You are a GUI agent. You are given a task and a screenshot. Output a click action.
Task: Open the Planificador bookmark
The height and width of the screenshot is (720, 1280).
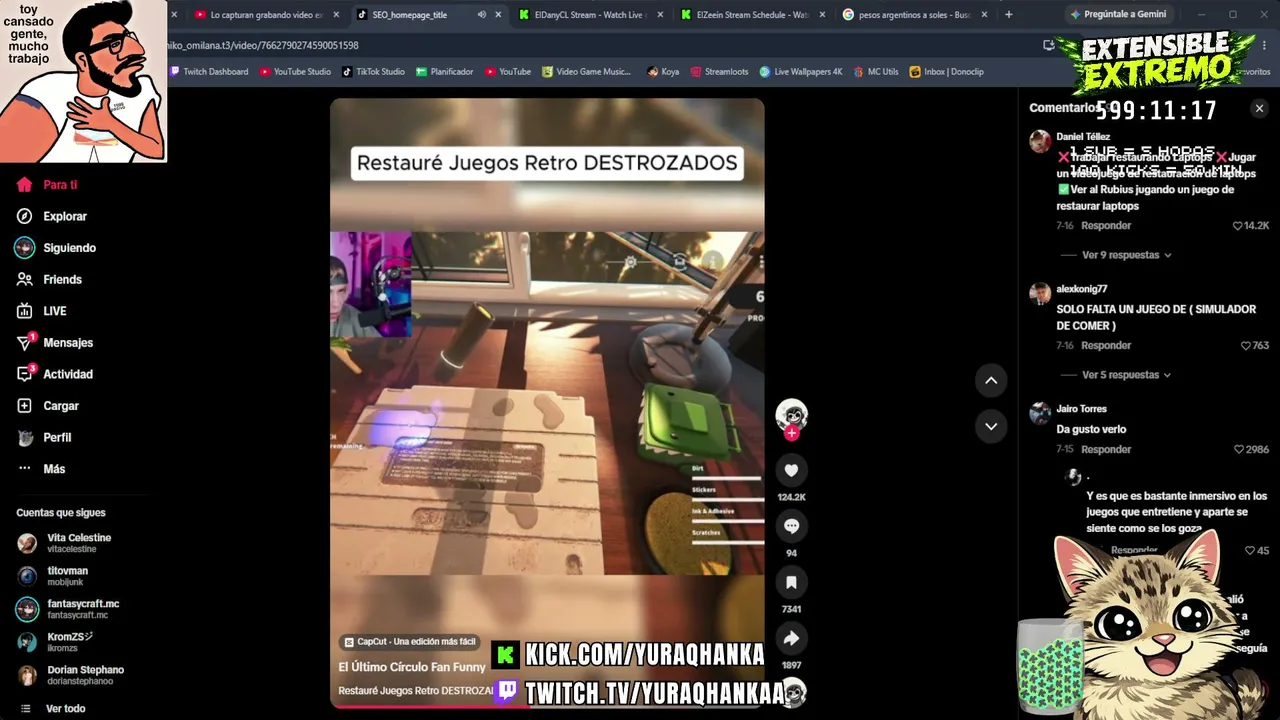click(x=445, y=72)
